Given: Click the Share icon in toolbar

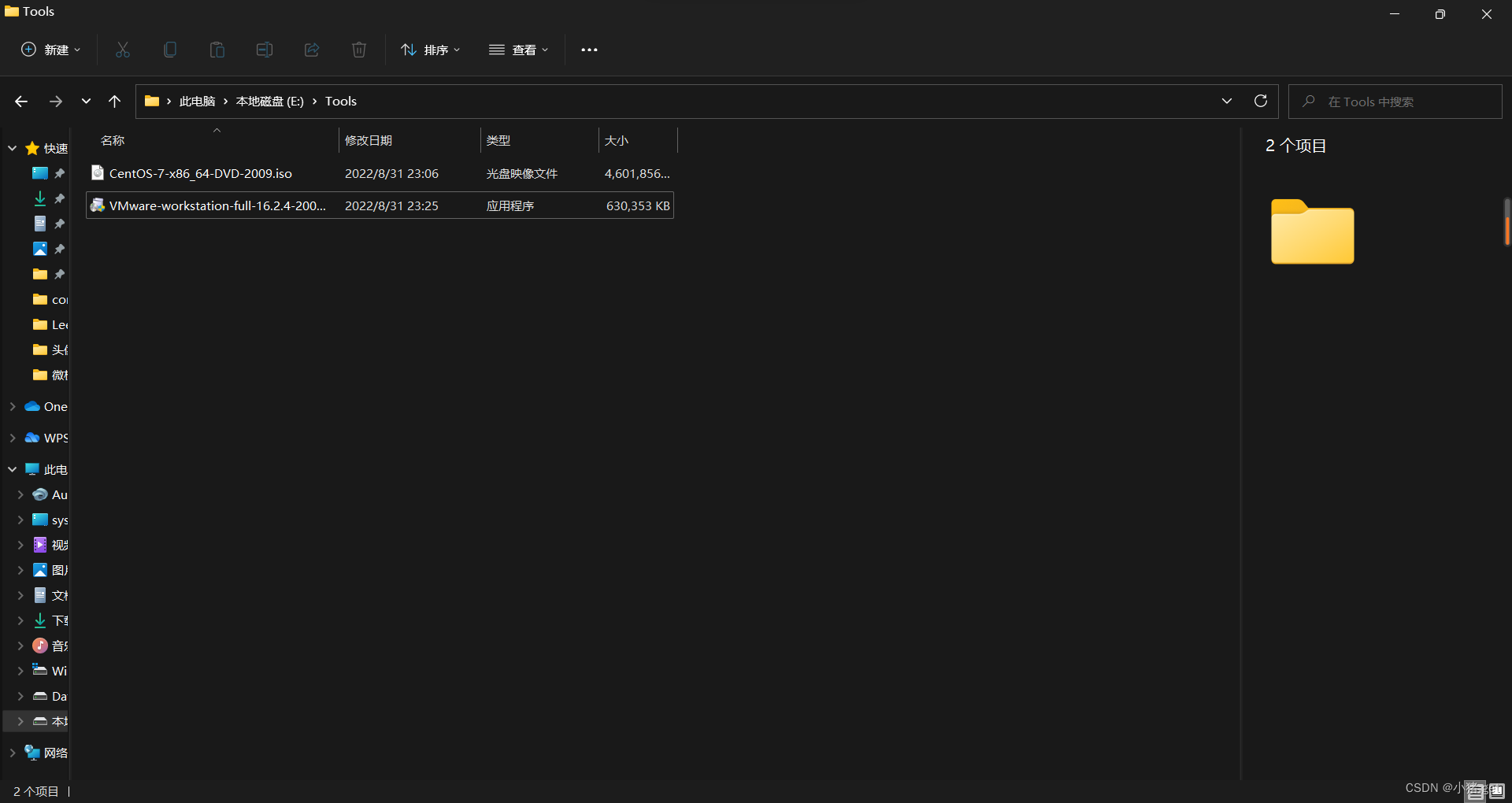Looking at the screenshot, I should pos(312,50).
